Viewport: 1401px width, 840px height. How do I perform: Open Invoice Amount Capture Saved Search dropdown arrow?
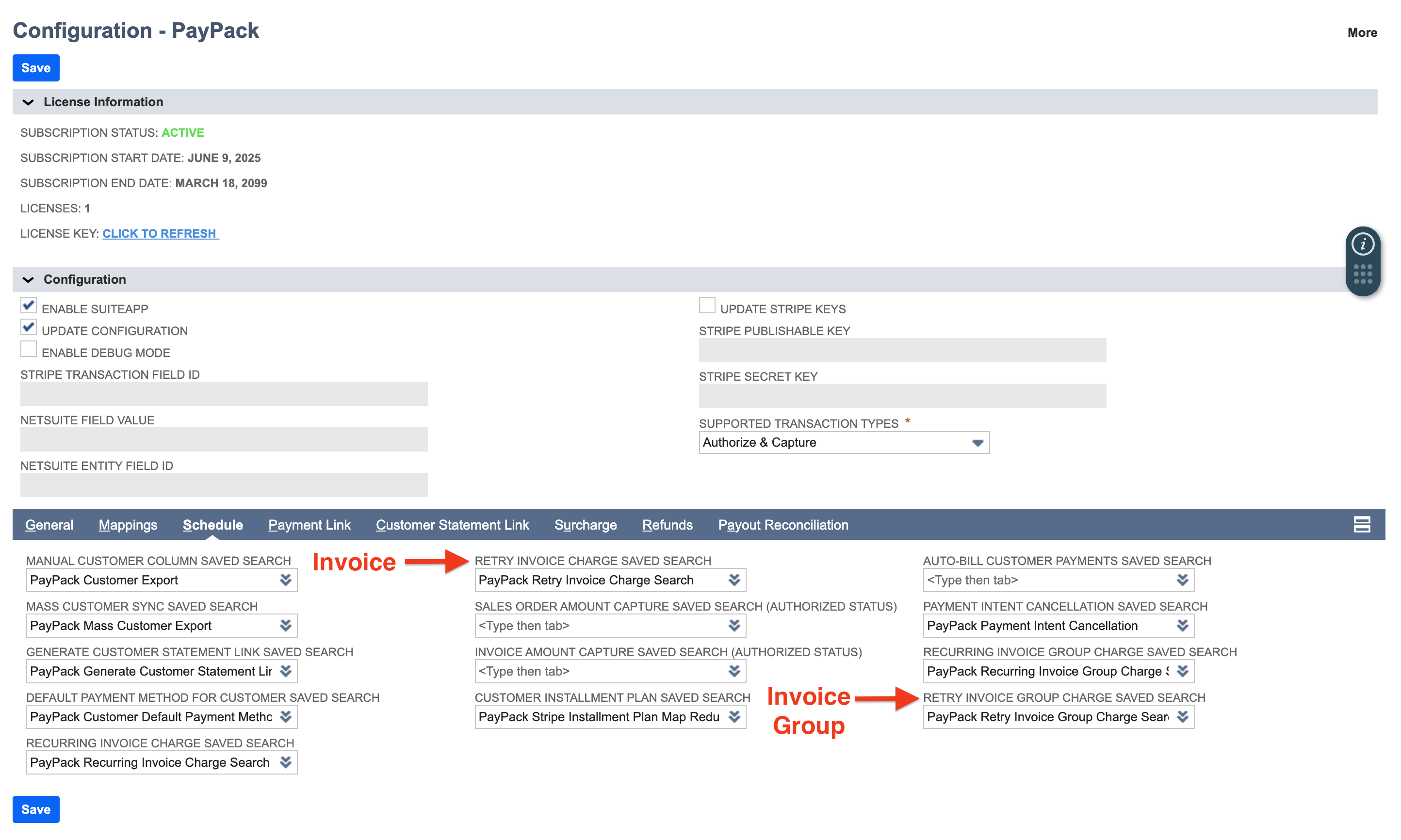734,671
